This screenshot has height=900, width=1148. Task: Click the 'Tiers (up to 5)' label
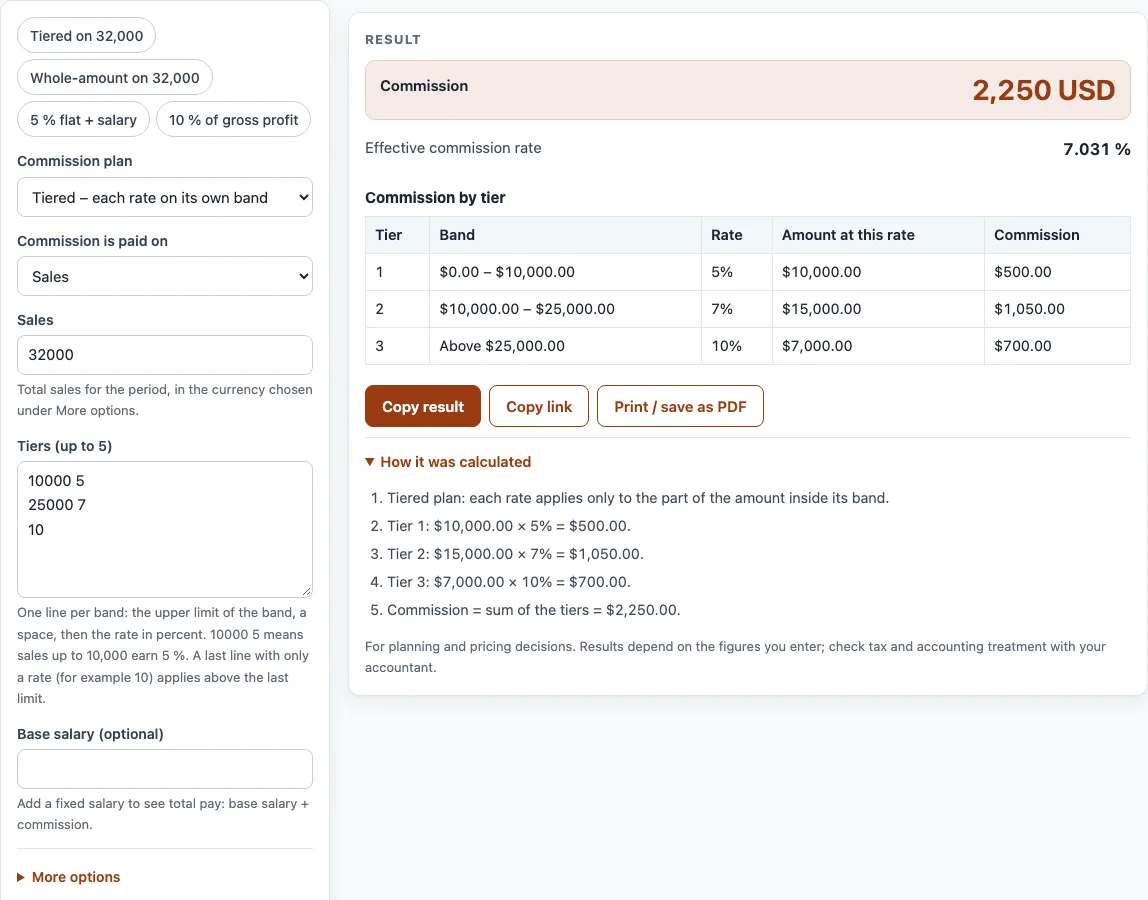64,446
